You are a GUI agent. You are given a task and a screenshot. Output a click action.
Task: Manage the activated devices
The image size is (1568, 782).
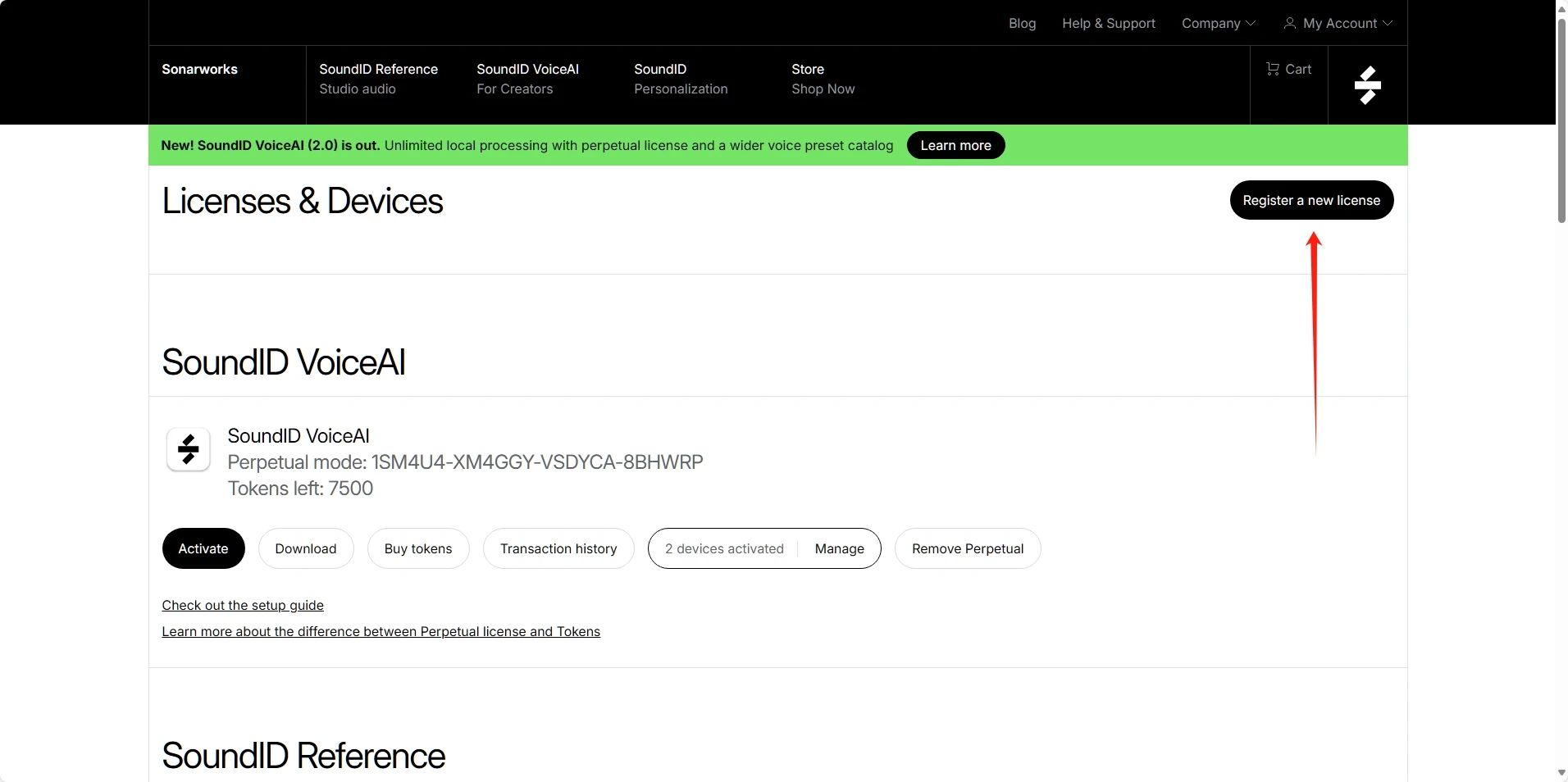pyautogui.click(x=839, y=548)
